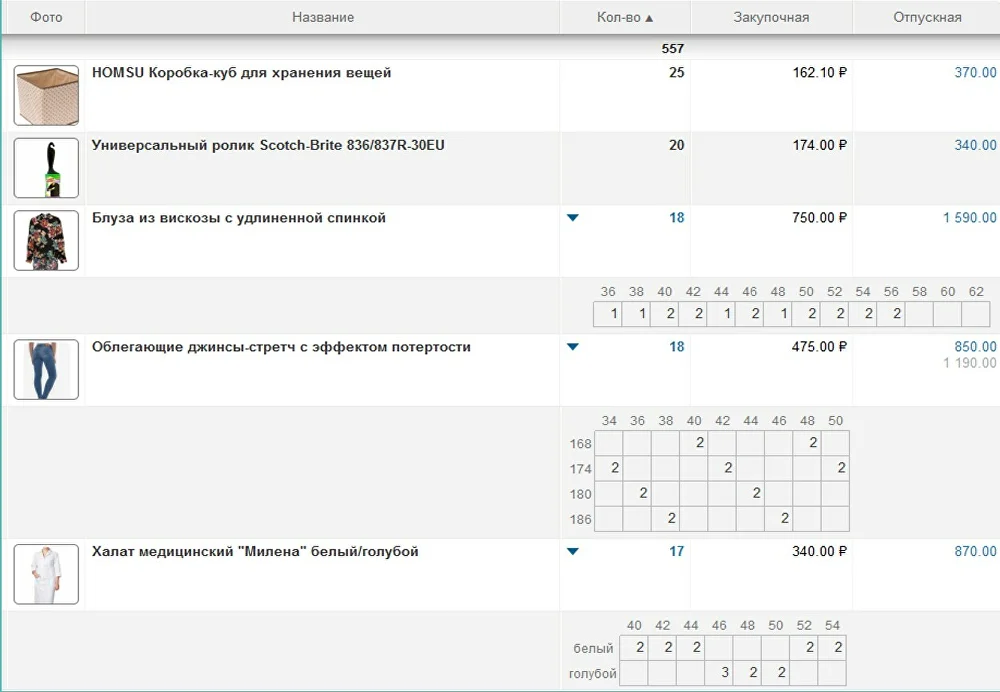Click the Scotch-Brite roller product image

[46, 168]
